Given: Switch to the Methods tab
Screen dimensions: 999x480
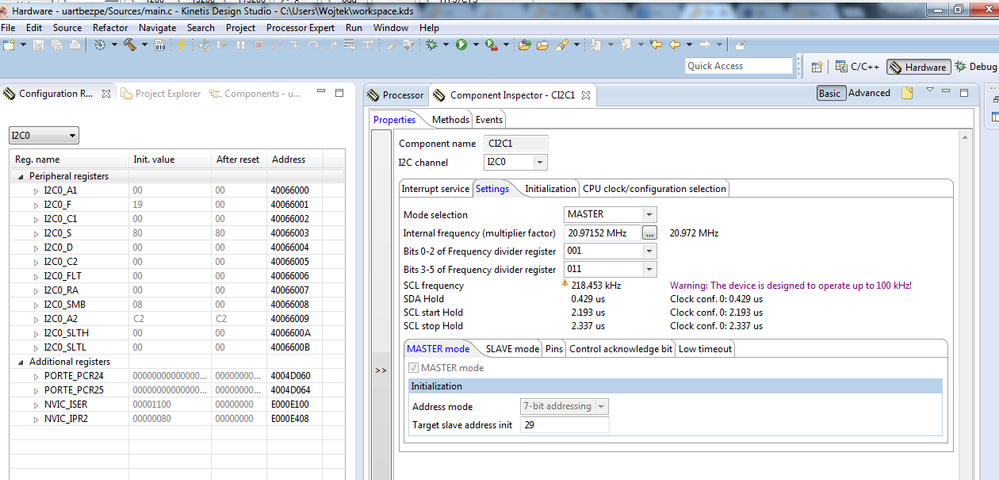Looking at the screenshot, I should [450, 119].
